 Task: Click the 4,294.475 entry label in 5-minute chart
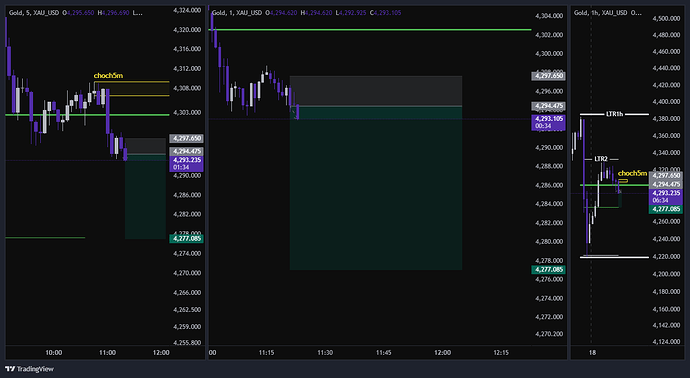point(187,151)
